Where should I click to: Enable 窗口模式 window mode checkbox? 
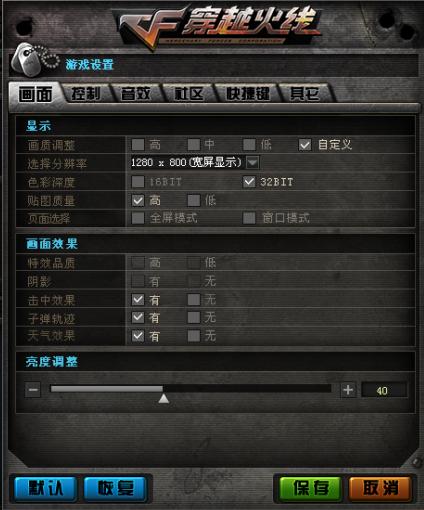(x=249, y=218)
